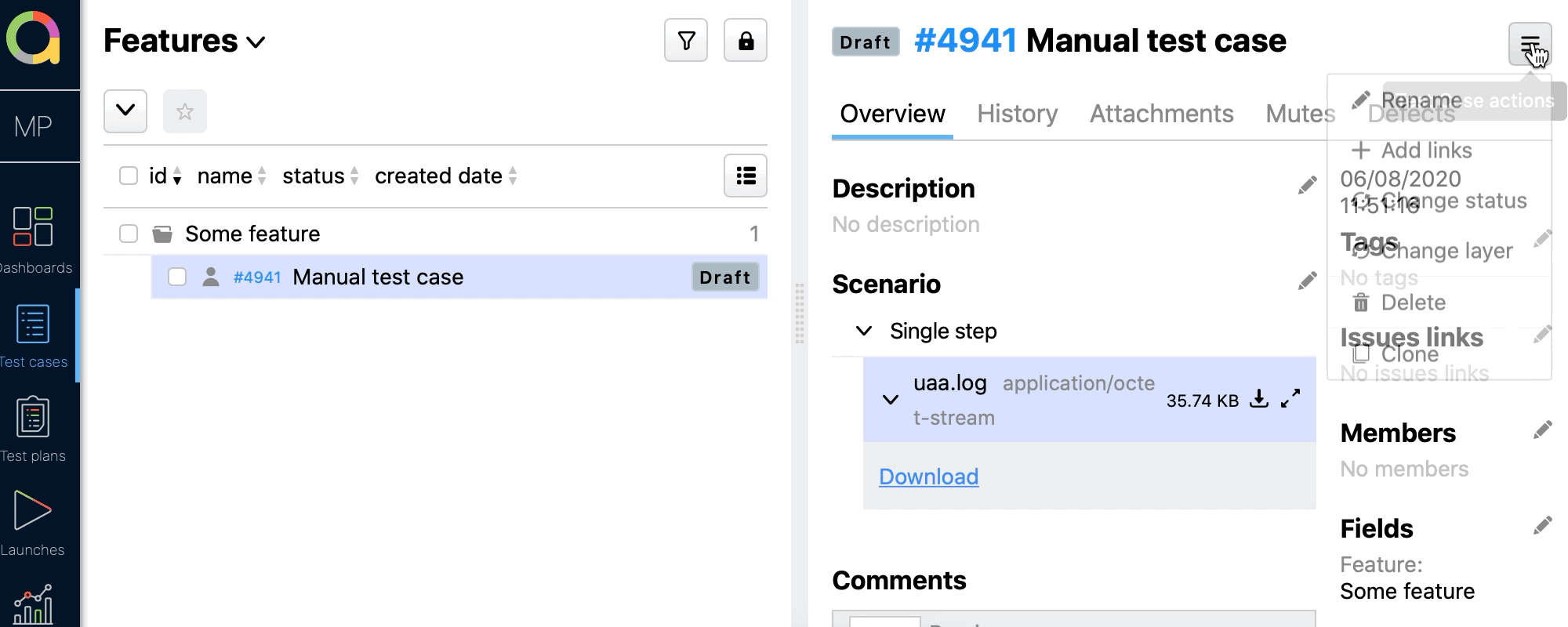Click the #4941 id in the case title
The image size is (1568, 627).
pos(966,41)
